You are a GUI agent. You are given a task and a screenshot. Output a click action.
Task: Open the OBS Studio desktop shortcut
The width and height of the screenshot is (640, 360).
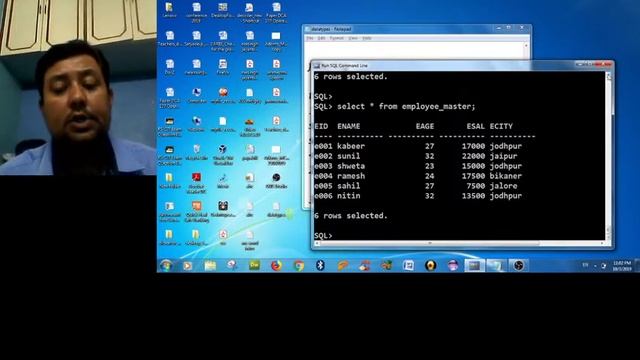pyautogui.click(x=276, y=181)
